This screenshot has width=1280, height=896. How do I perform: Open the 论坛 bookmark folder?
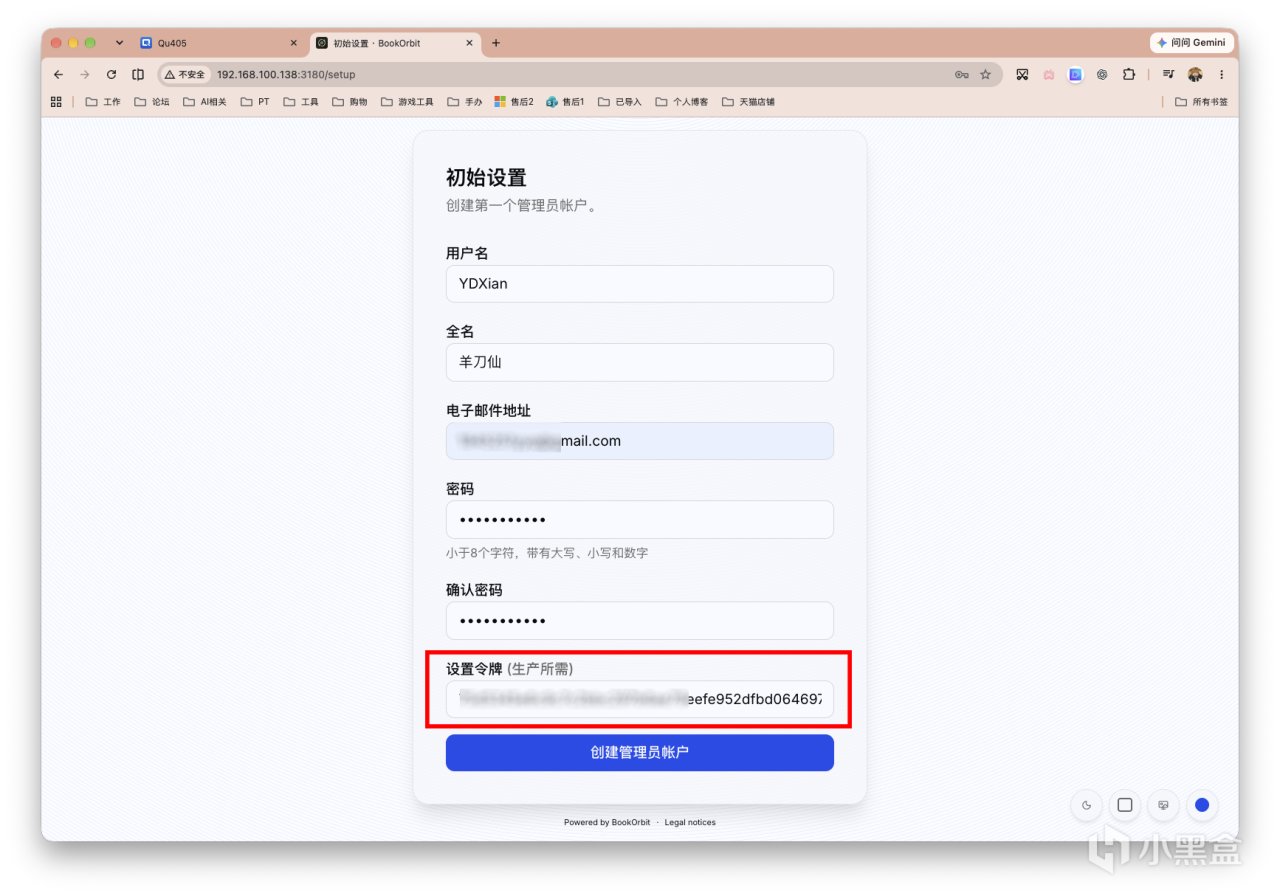[x=152, y=101]
